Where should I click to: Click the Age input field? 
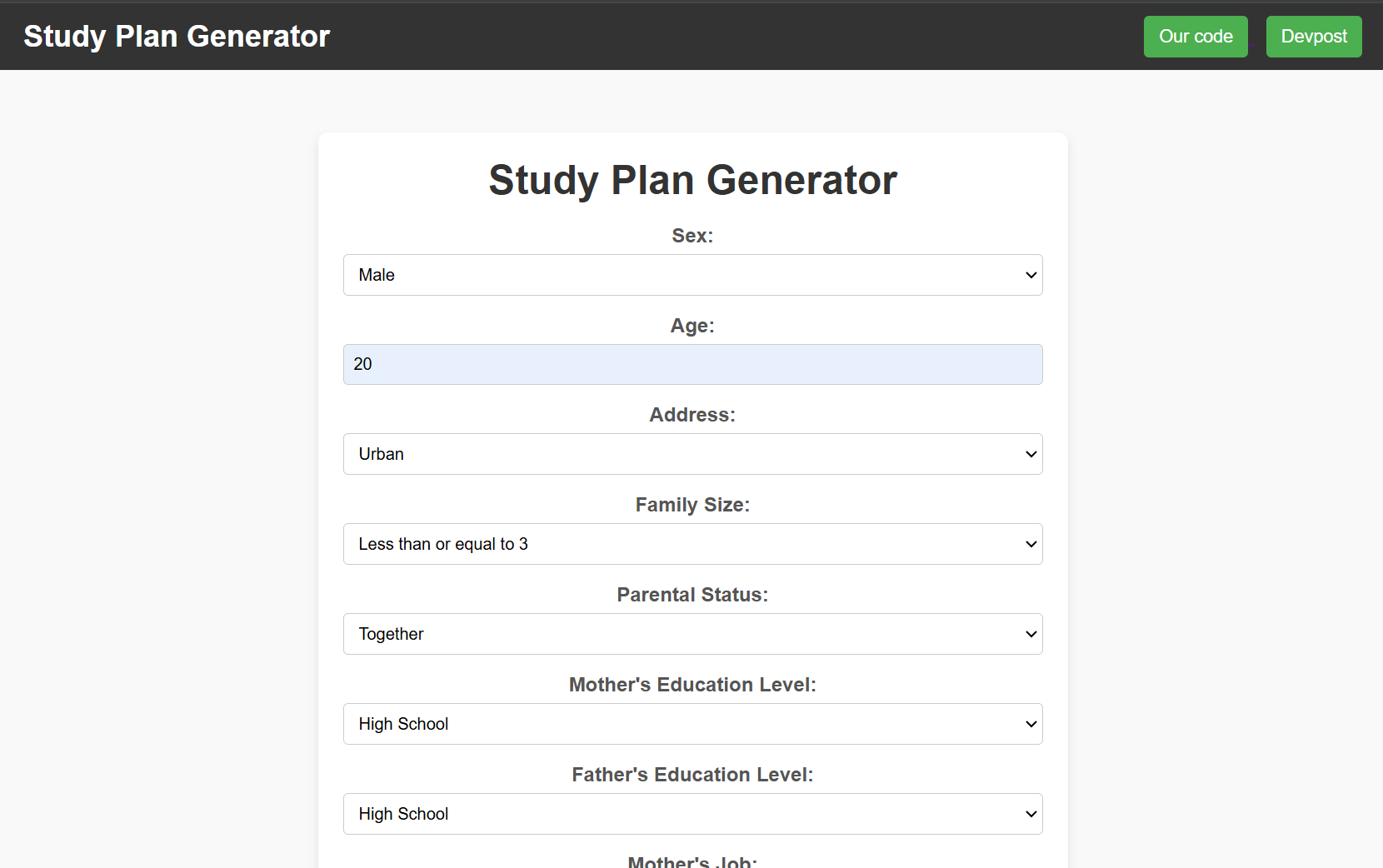point(693,364)
